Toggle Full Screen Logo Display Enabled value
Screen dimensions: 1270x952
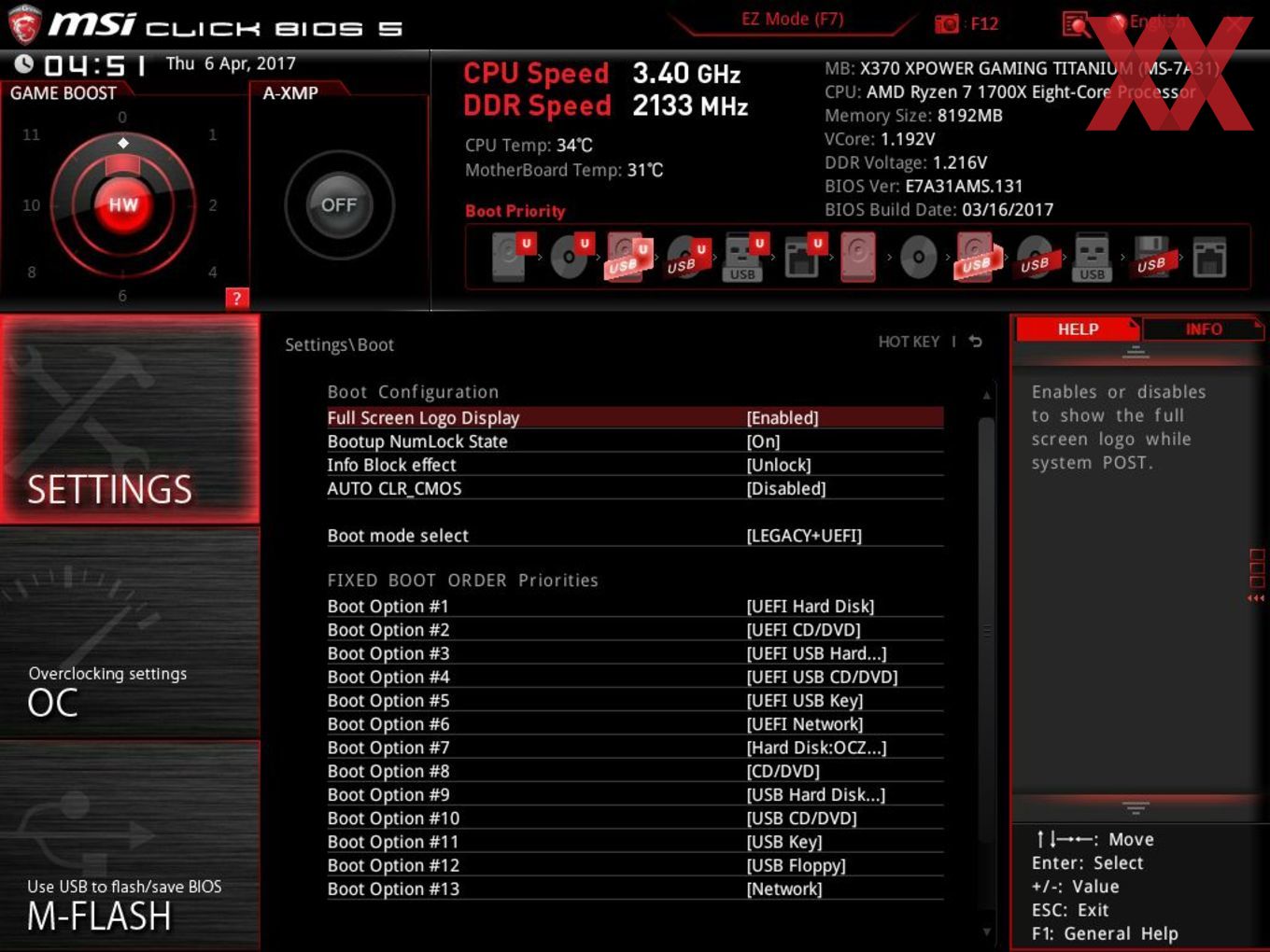point(783,418)
